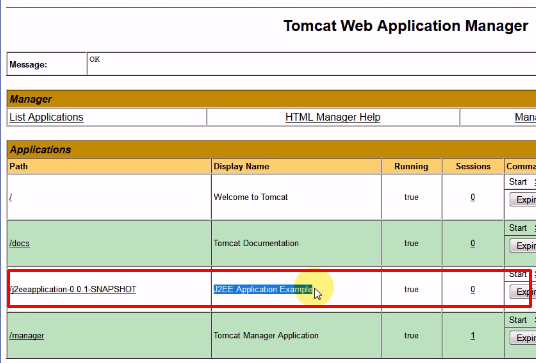Open the /j2eeapplication-0.0.1-SNAPSHOT path link
536x363 pixels.
point(73,290)
